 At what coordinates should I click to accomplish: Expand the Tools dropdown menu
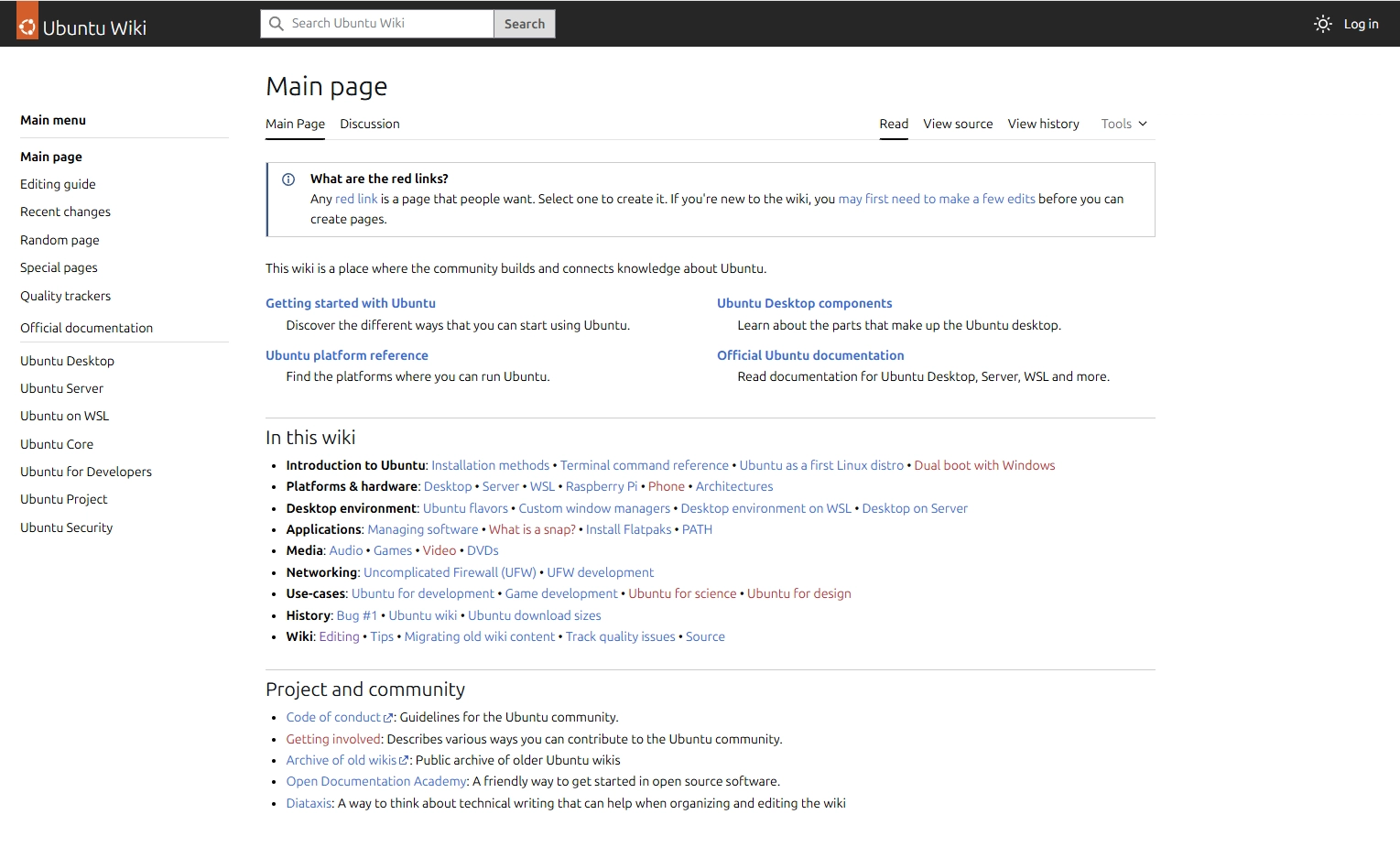[x=1123, y=124]
